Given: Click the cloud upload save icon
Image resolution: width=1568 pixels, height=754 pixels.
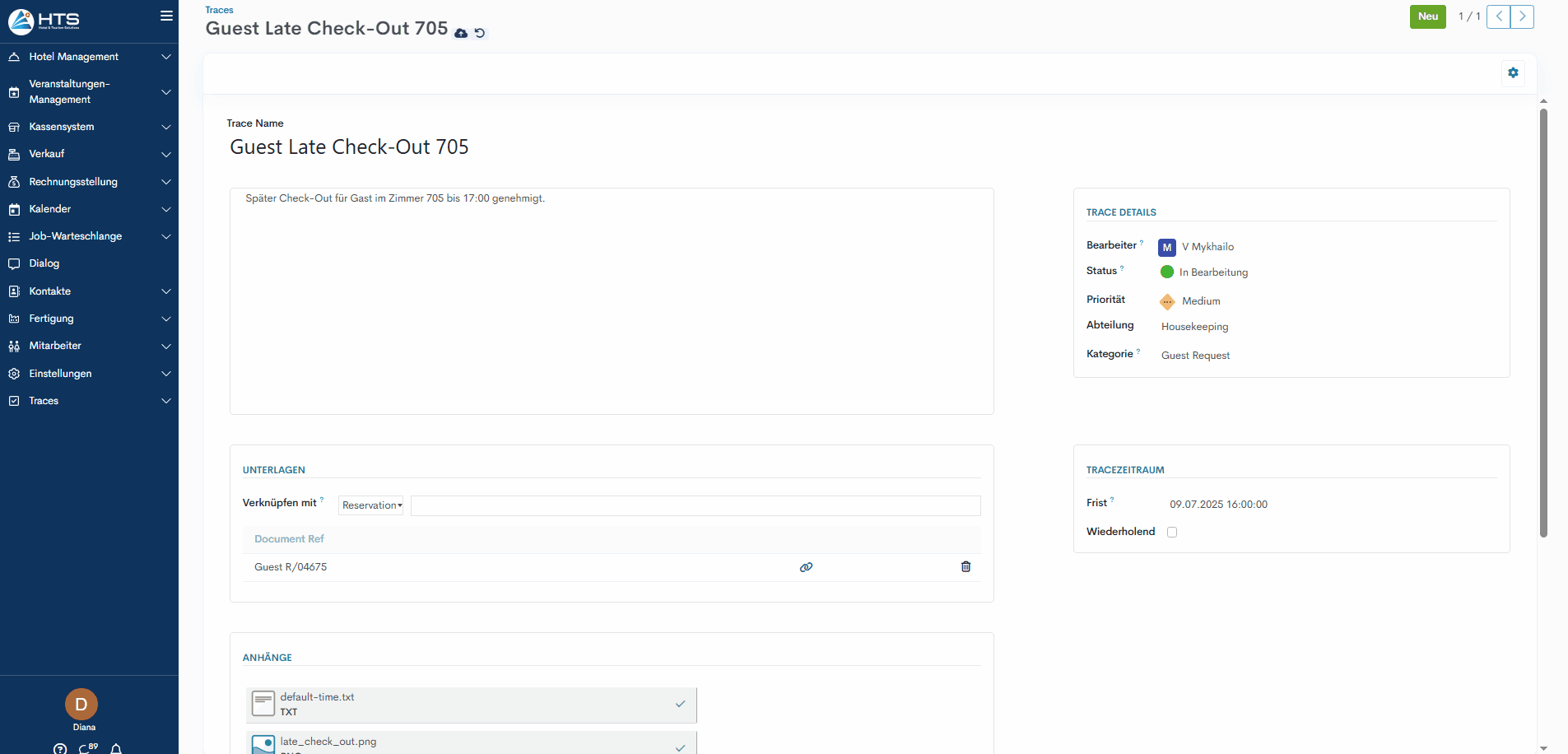Looking at the screenshot, I should [x=461, y=33].
